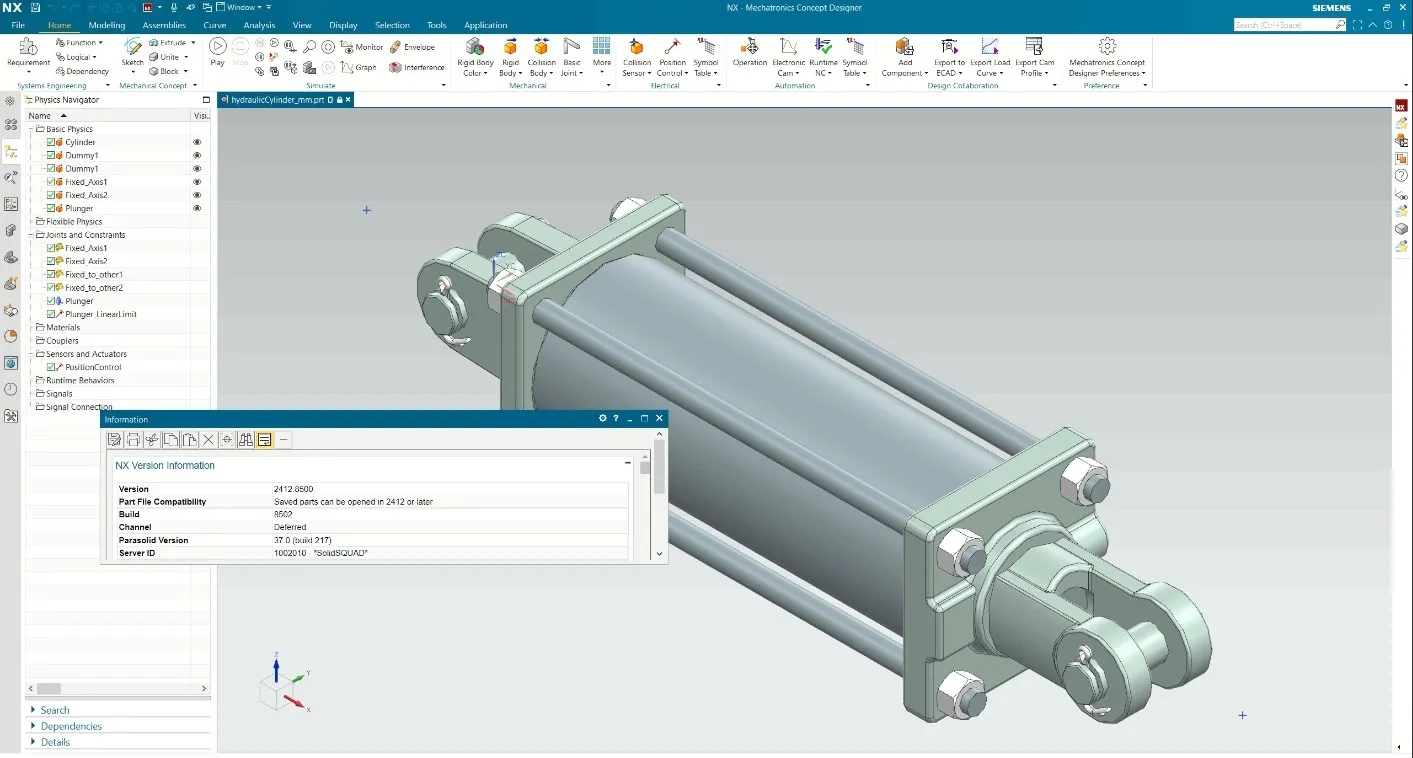Viewport: 1413px width, 758px height.
Task: Toggle the Plunger_LinearLimit checkbox
Action: [x=51, y=314]
